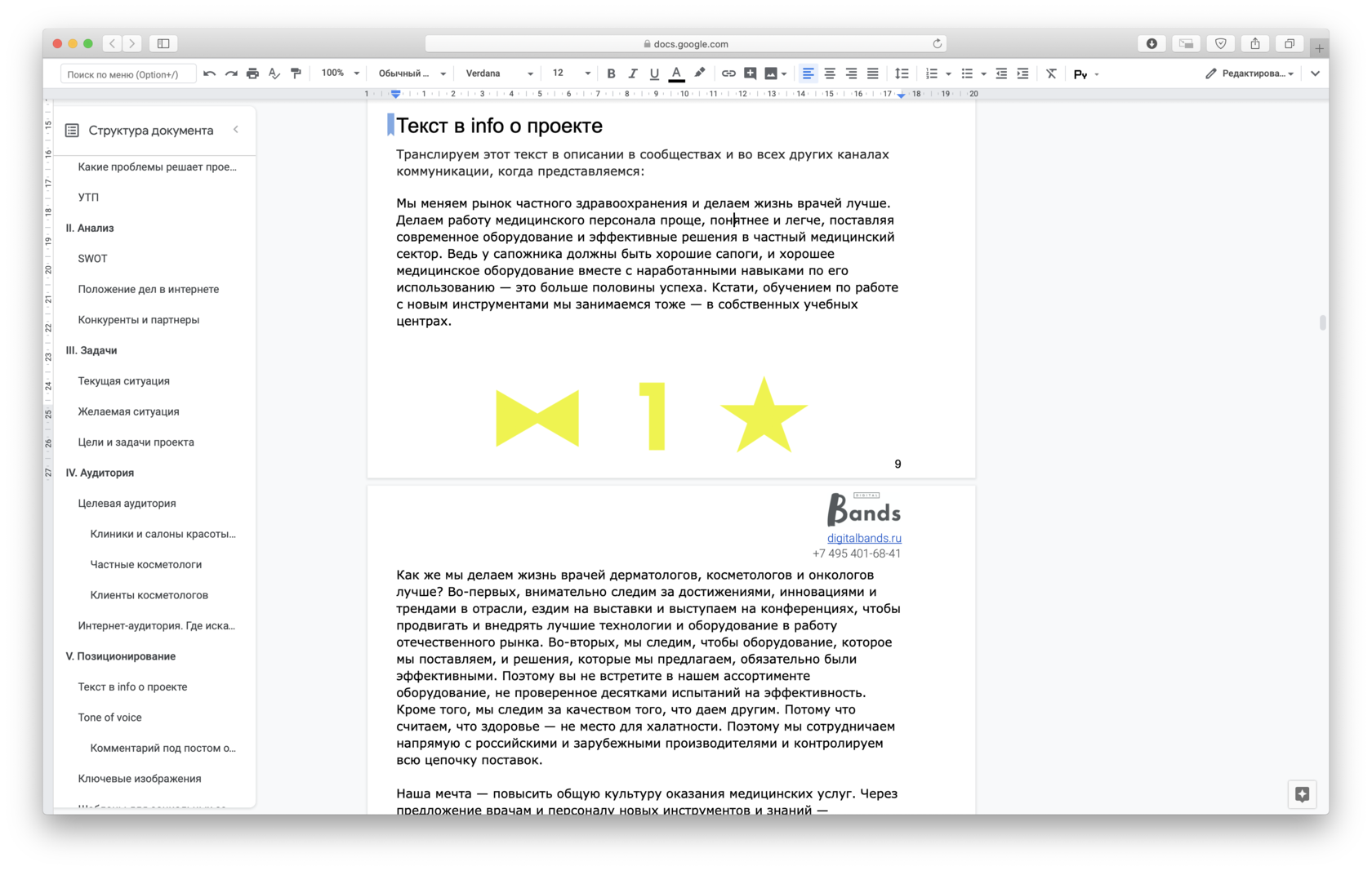The height and width of the screenshot is (871, 1372).
Task: Open input tools dropdown arrow
Action: click(1097, 74)
